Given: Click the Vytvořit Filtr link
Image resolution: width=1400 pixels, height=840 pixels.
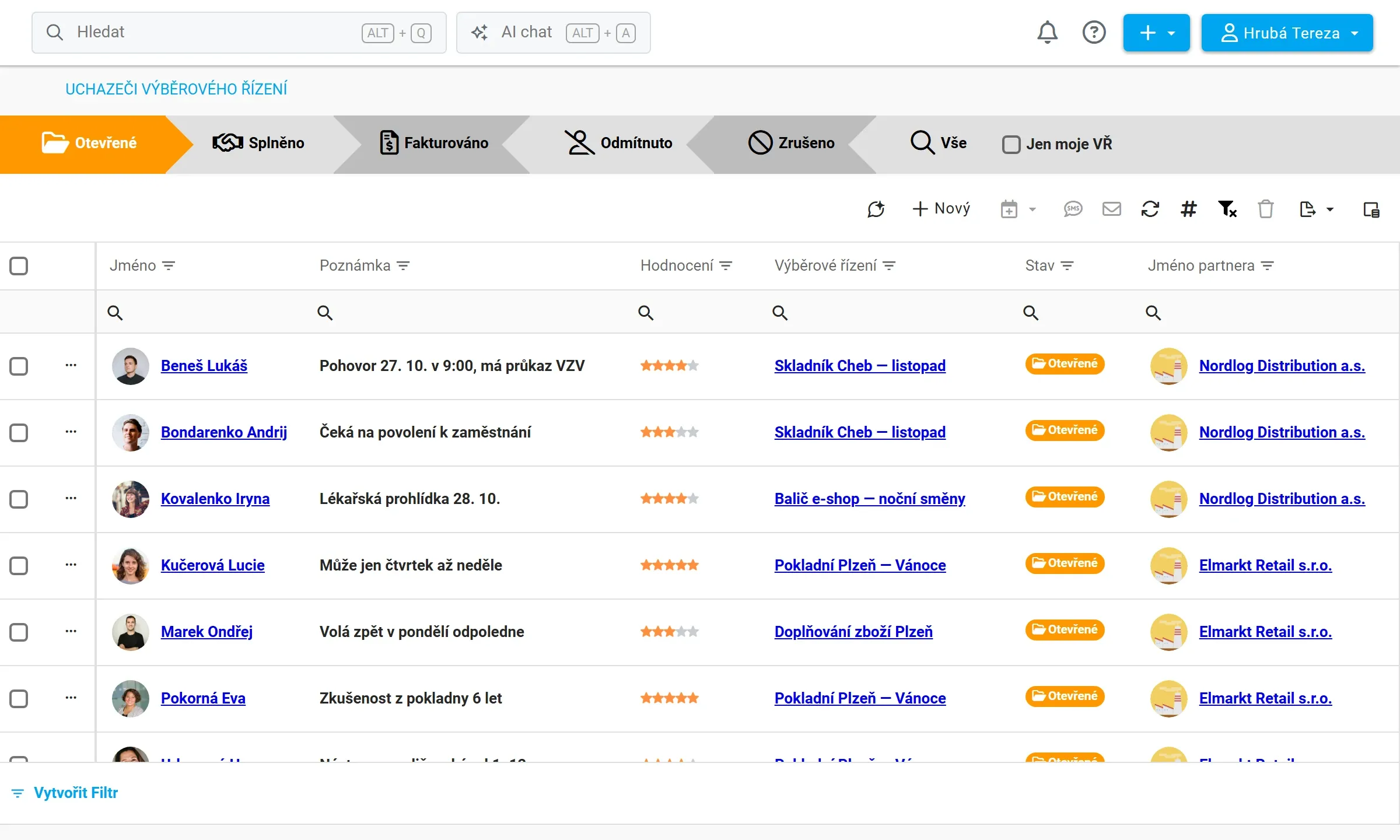Looking at the screenshot, I should (76, 793).
